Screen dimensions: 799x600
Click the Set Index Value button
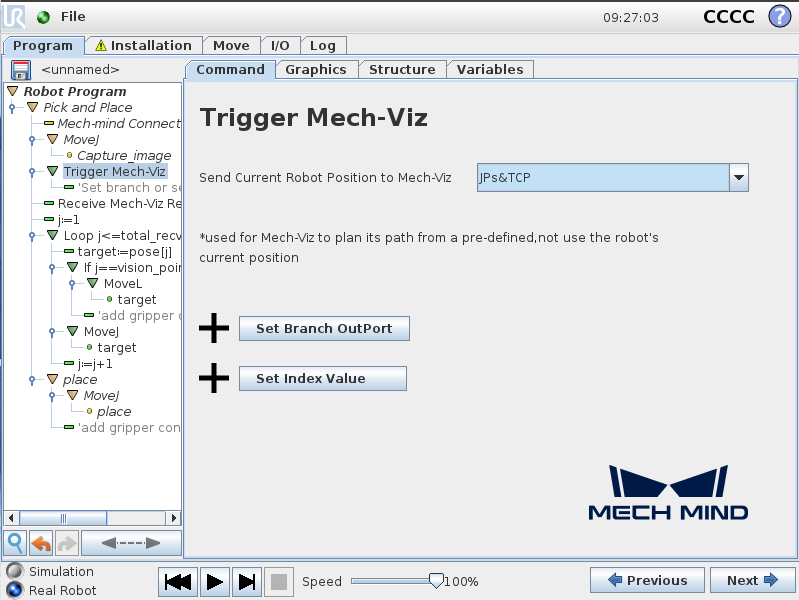[323, 378]
